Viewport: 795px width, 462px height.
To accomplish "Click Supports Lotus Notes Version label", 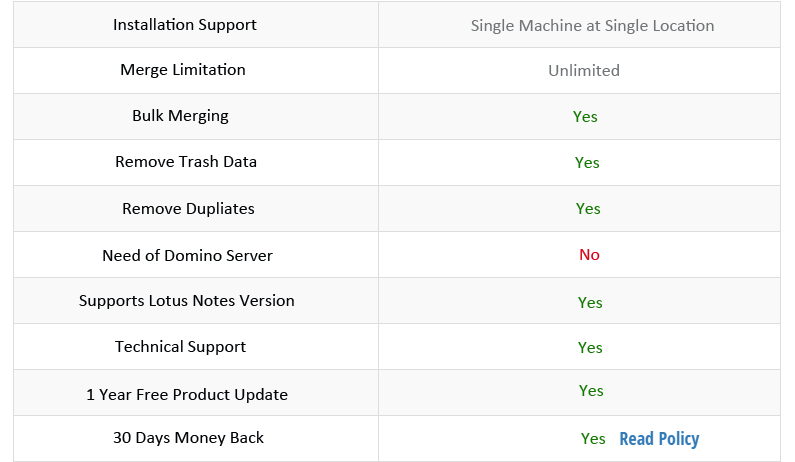I will 187,301.
